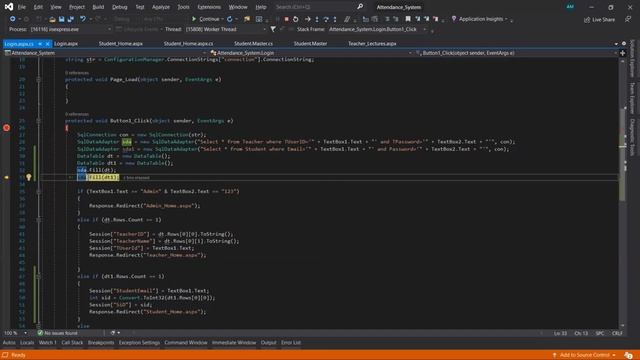
Task: Click the Step Into icon
Action: point(317,19)
